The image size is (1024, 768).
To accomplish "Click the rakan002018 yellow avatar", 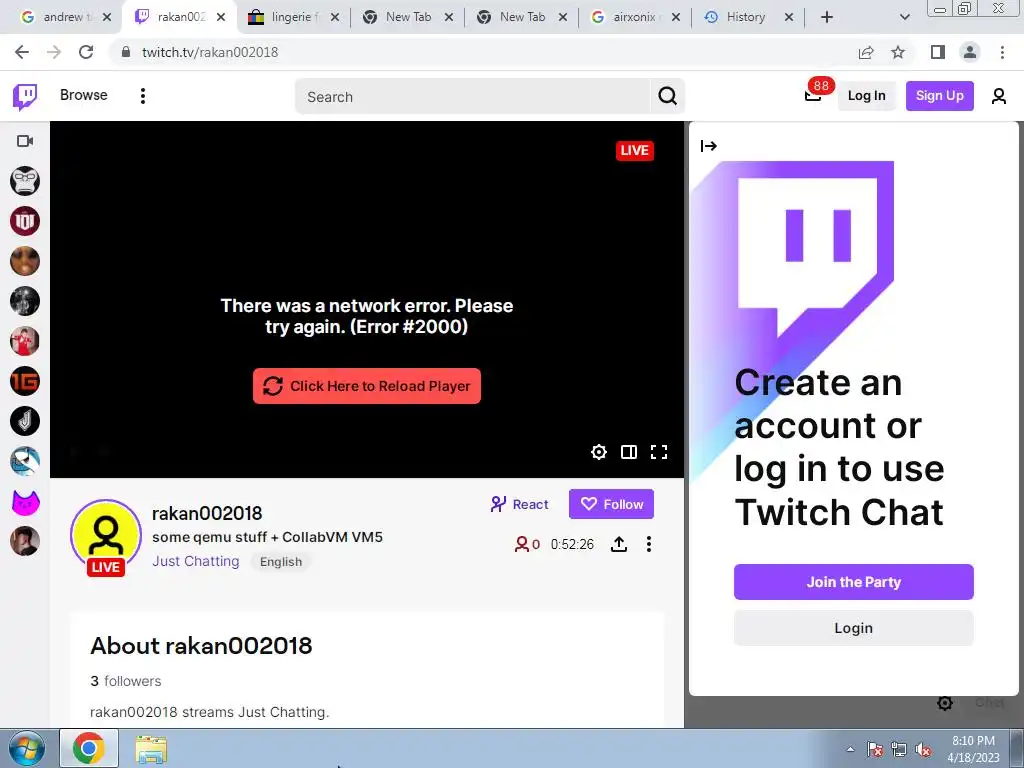I will [x=106, y=536].
